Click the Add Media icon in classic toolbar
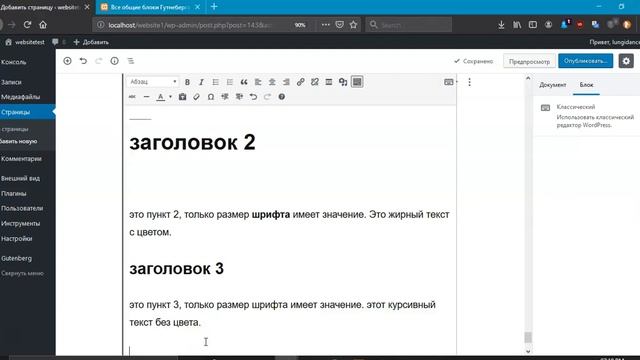This screenshot has width=640, height=360. (x=343, y=82)
